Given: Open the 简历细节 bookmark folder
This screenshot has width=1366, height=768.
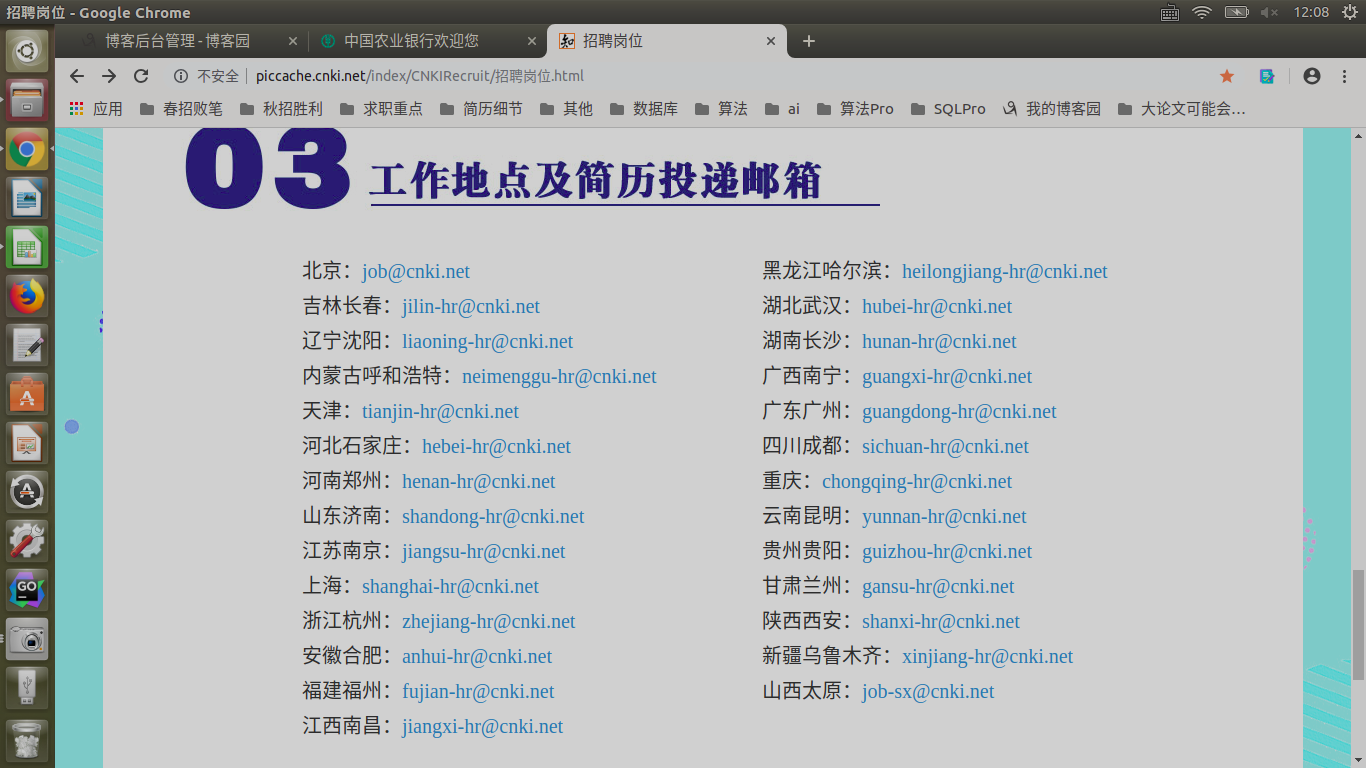Looking at the screenshot, I should [481, 109].
